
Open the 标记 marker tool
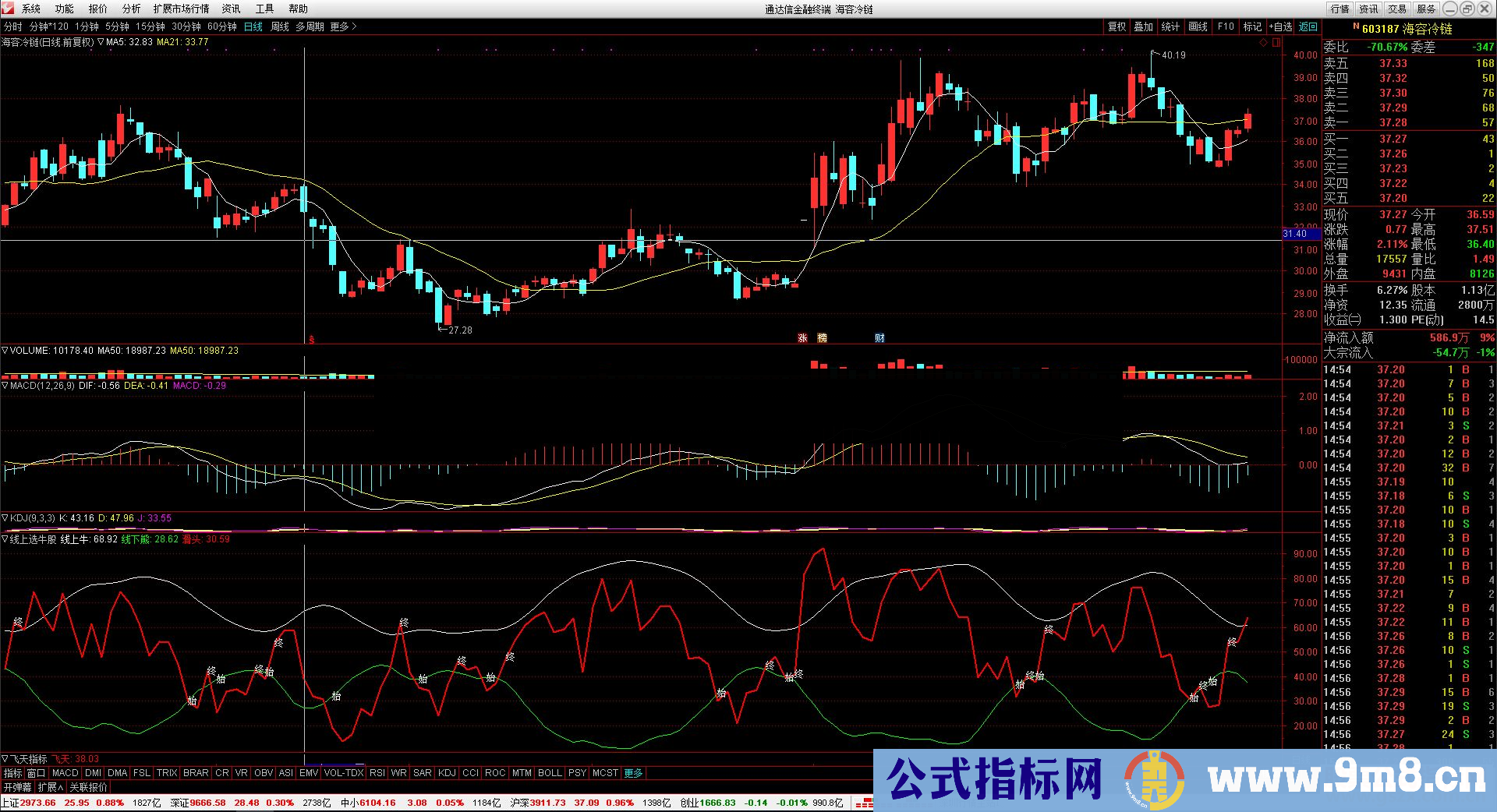(1253, 26)
